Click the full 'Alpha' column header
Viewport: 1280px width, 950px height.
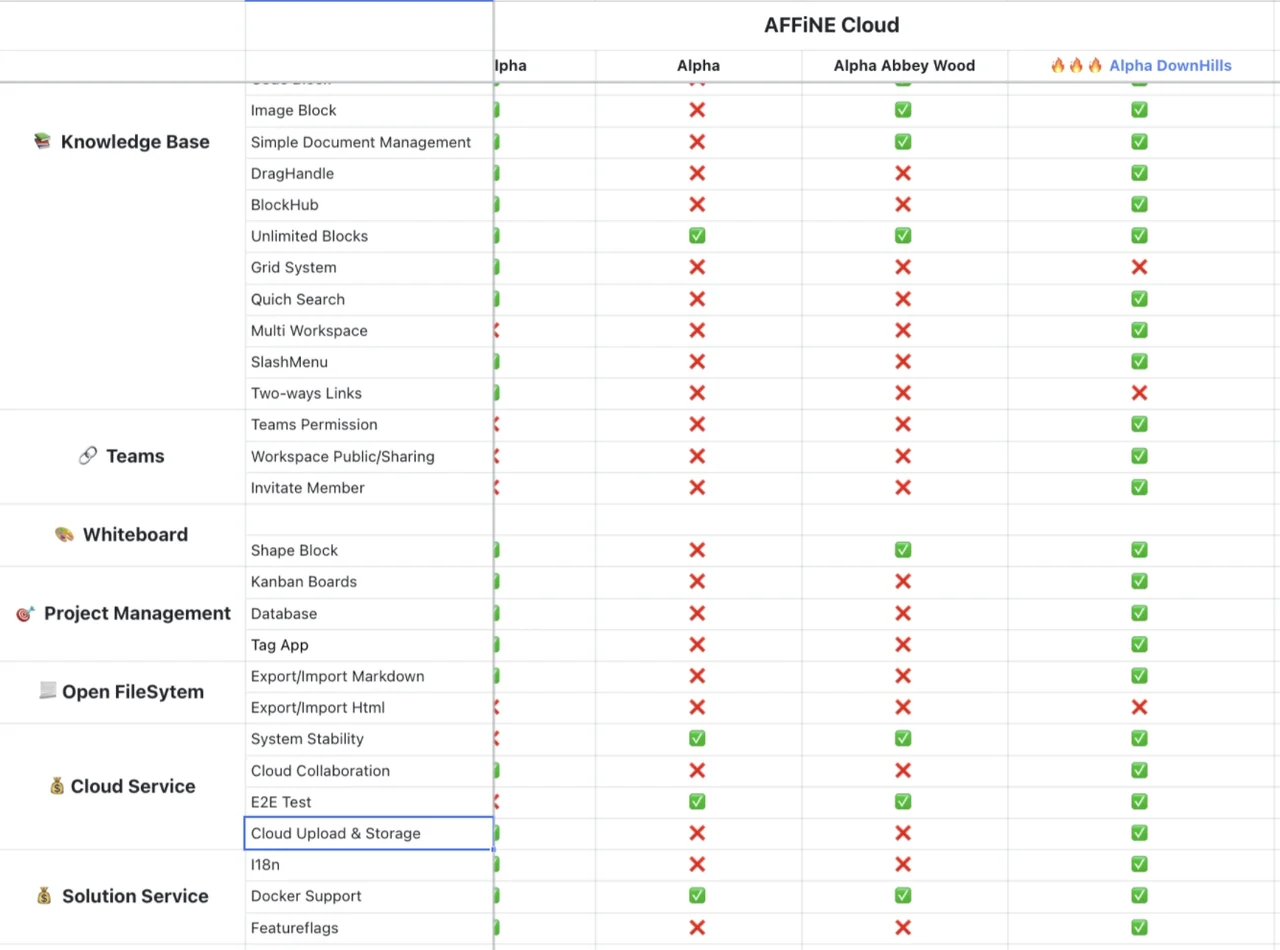point(698,66)
